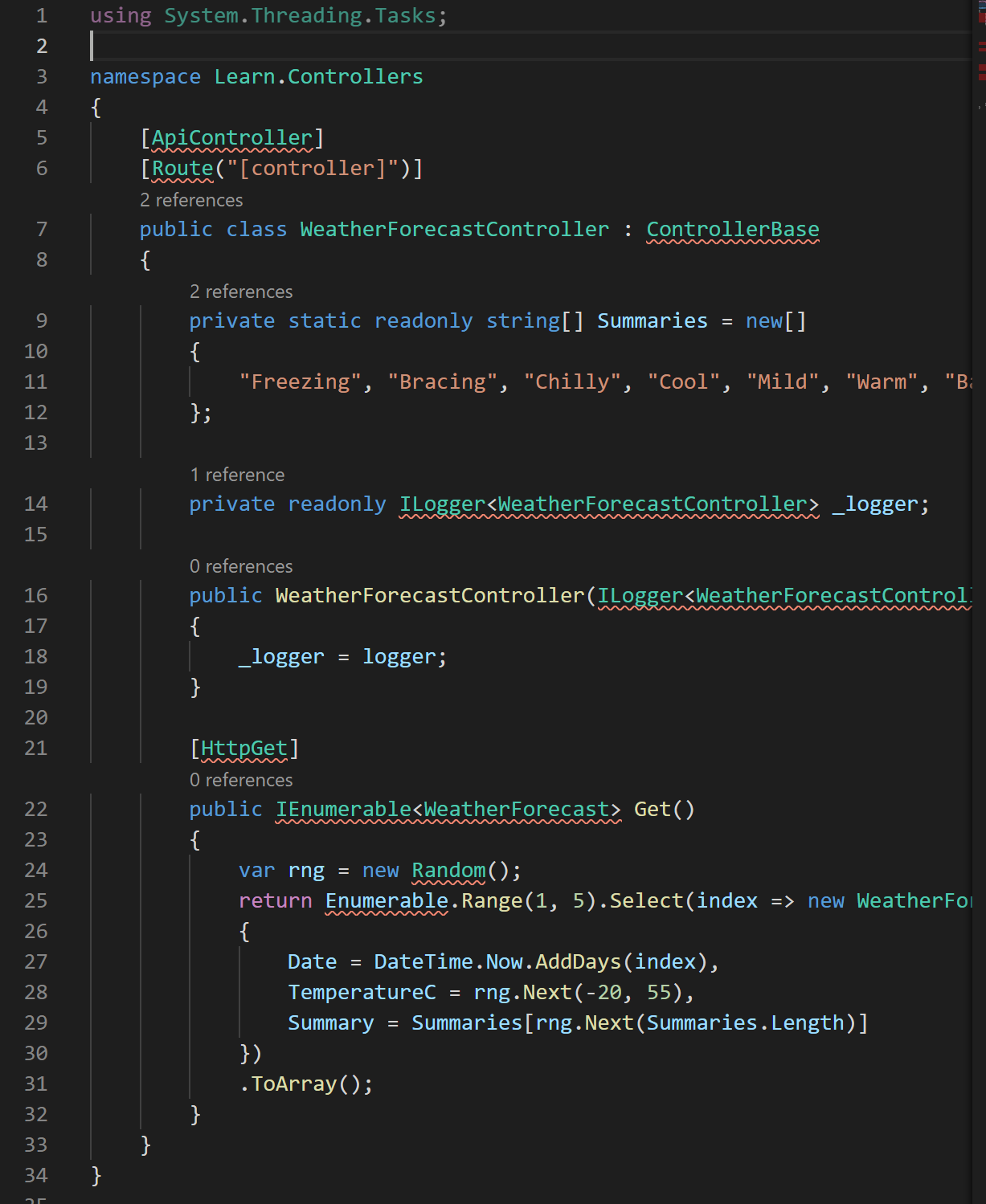Click the ControllerBase identifier
The height and width of the screenshot is (1204, 986).
click(x=733, y=229)
